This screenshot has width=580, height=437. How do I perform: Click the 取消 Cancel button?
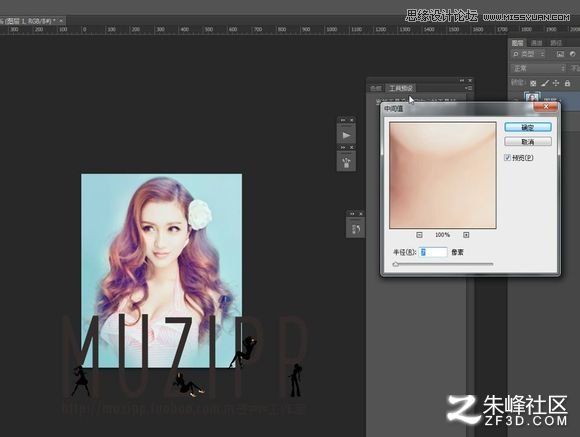tap(528, 142)
